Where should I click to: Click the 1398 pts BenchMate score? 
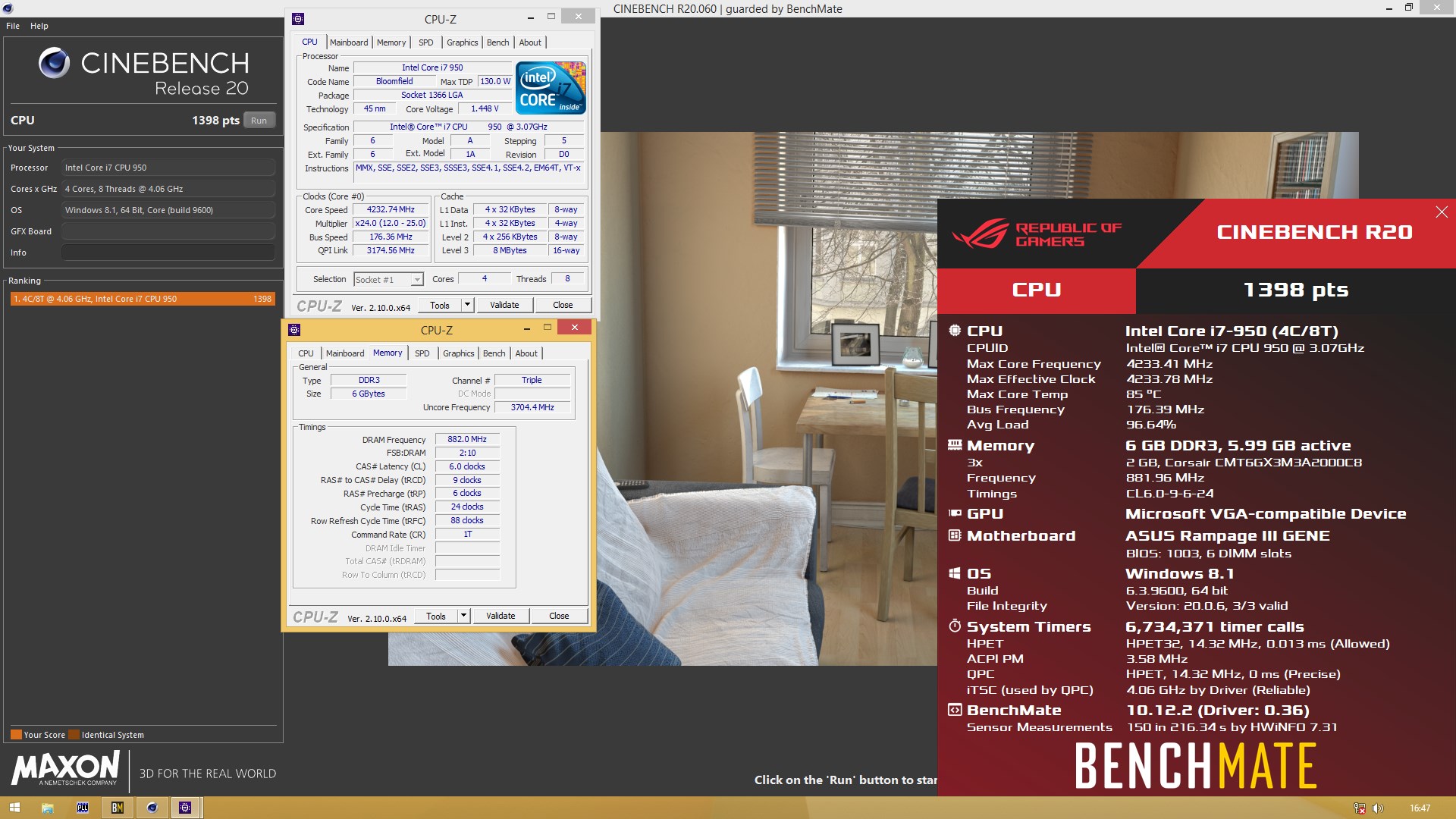(x=1296, y=290)
